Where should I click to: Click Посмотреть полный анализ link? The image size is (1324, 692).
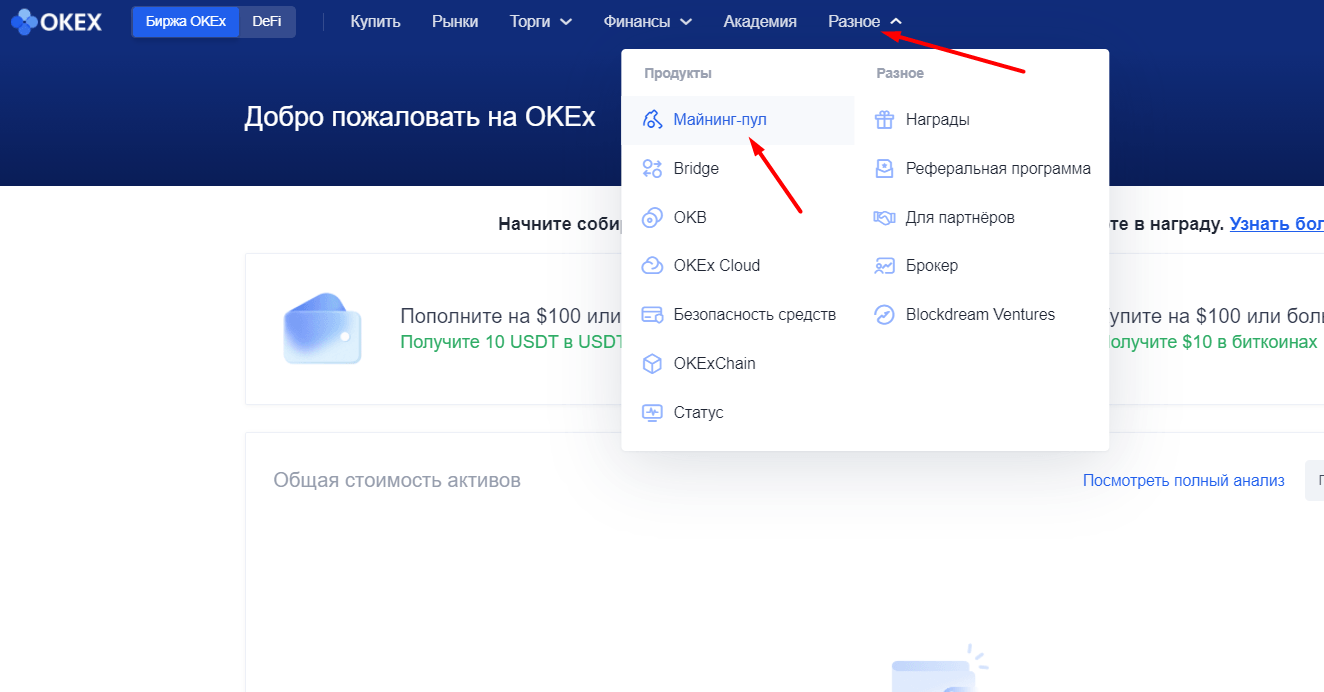click(x=1183, y=481)
